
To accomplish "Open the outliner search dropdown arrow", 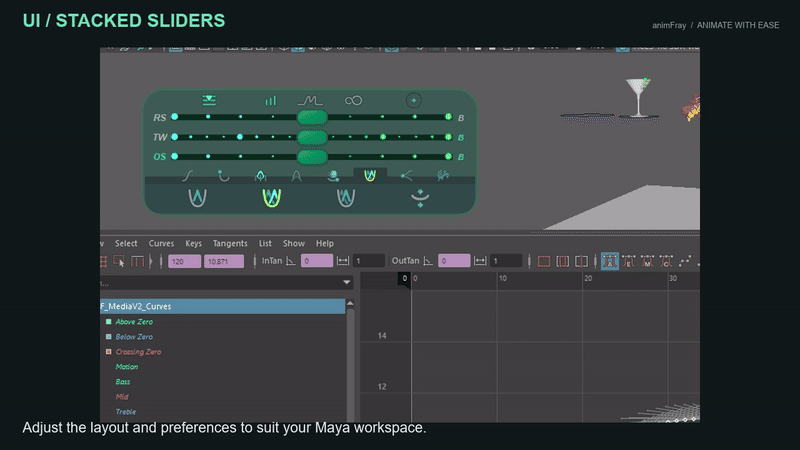I will 347,282.
